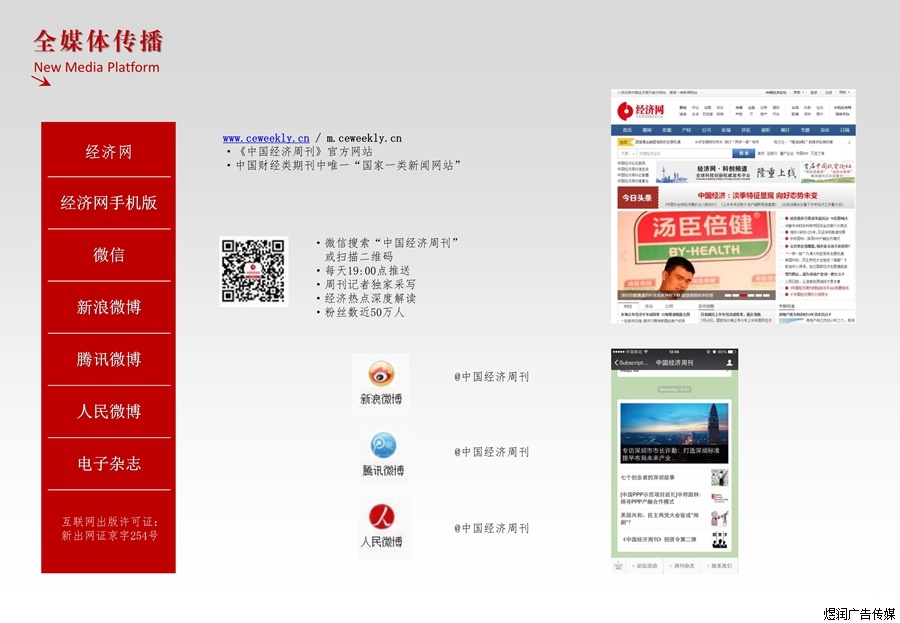Click the People's Weibo red logo icon
This screenshot has height=623, width=900.
click(x=382, y=517)
